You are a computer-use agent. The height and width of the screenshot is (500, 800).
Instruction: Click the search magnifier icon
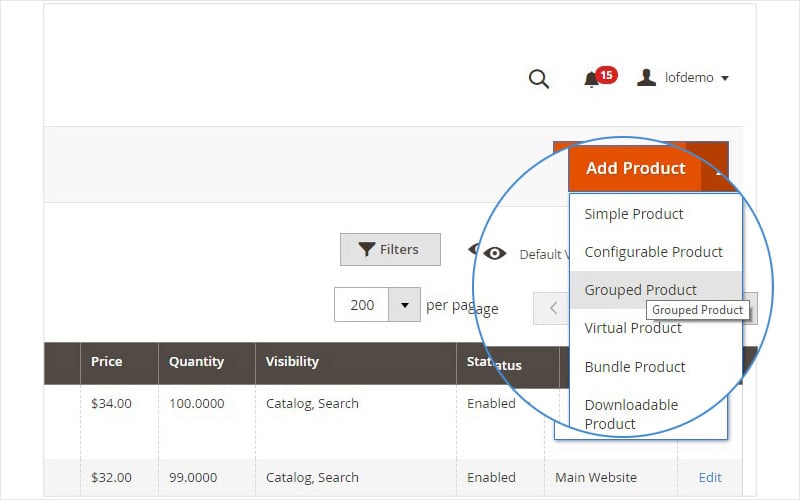coord(539,79)
